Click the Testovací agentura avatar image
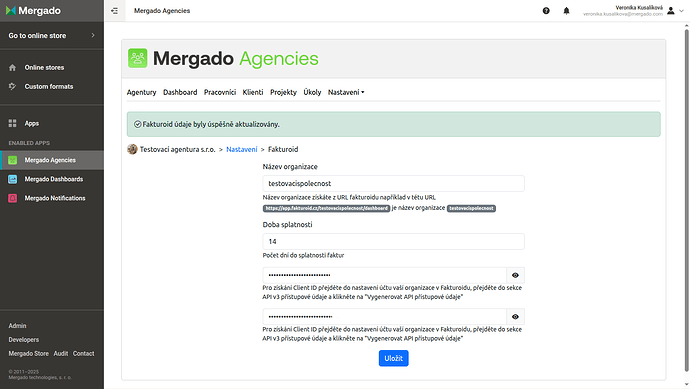The height and width of the screenshot is (389, 690). 132,149
